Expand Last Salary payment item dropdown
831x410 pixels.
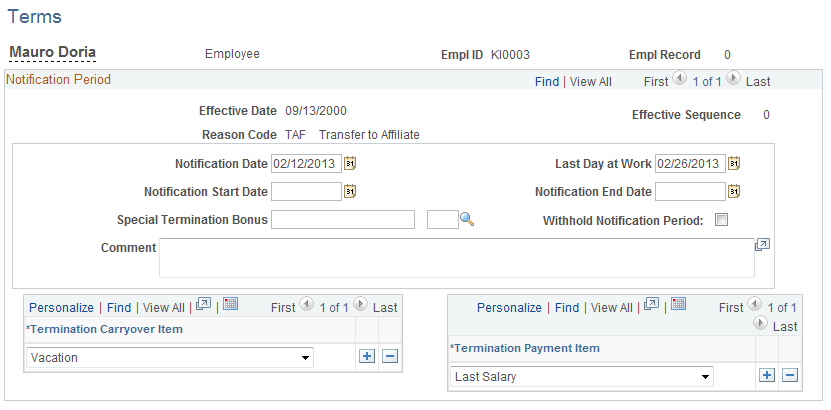pyautogui.click(x=581, y=377)
